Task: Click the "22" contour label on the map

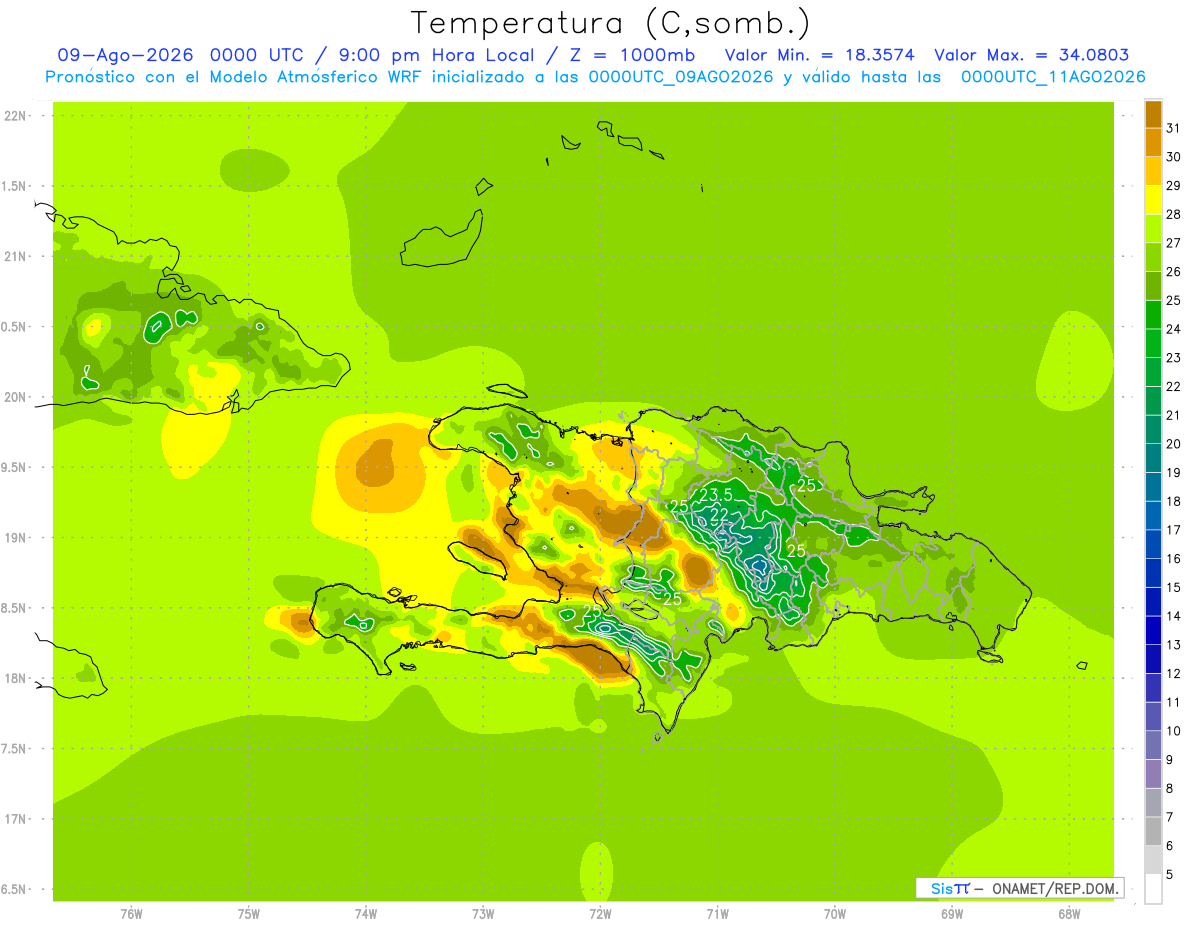Action: 718,515
